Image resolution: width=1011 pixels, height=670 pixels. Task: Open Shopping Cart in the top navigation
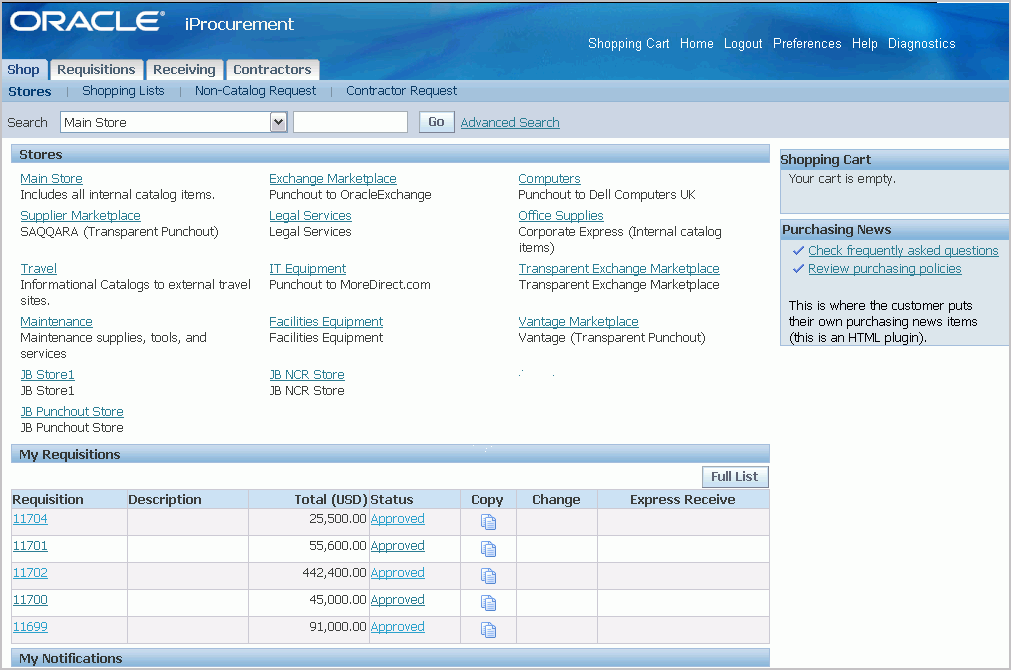tap(629, 44)
